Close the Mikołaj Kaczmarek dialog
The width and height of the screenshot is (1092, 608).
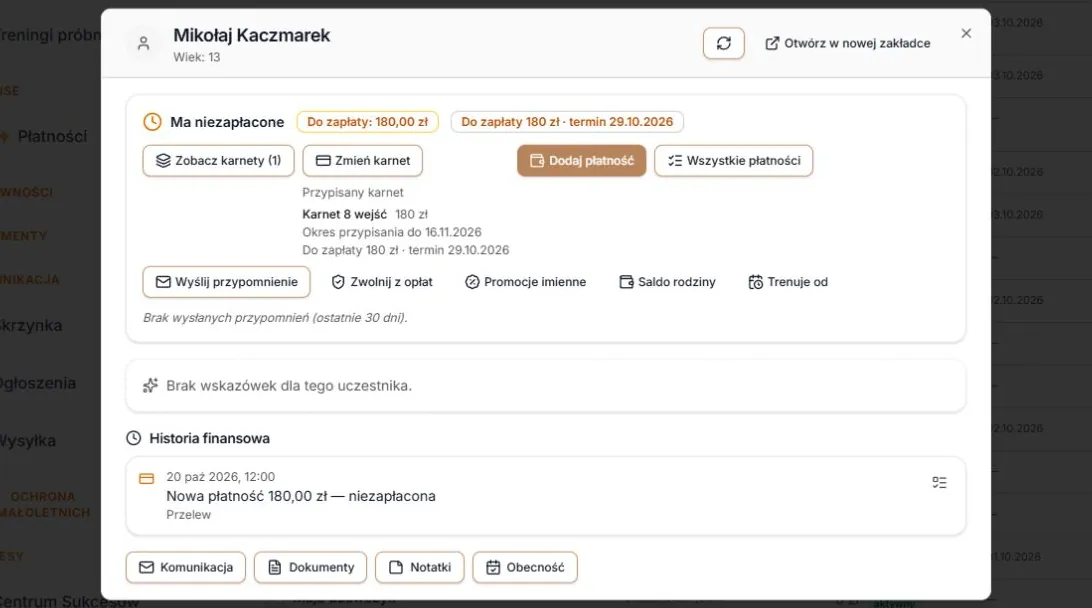click(966, 33)
